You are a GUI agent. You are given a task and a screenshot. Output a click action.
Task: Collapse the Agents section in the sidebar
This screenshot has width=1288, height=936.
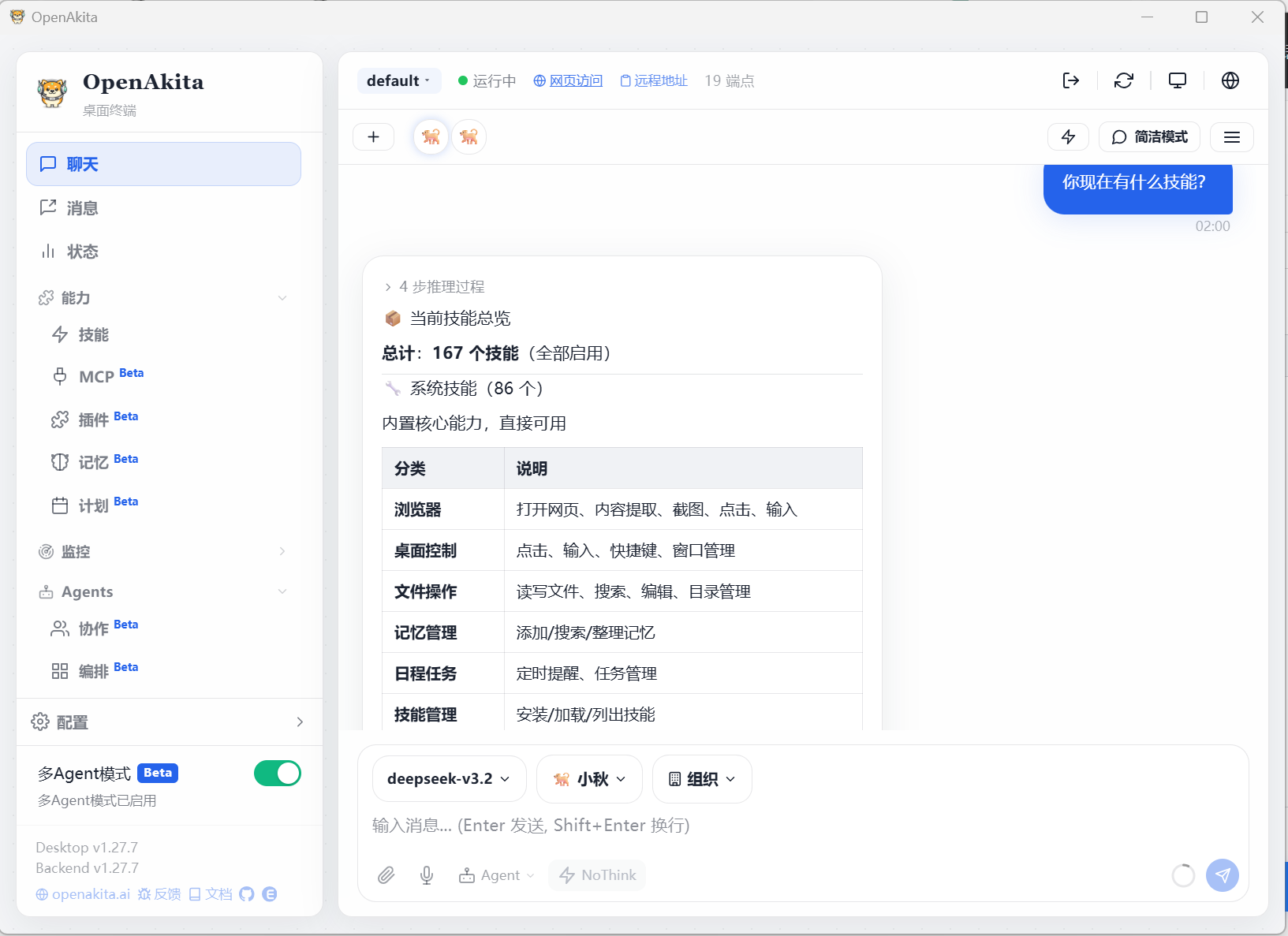click(x=164, y=591)
